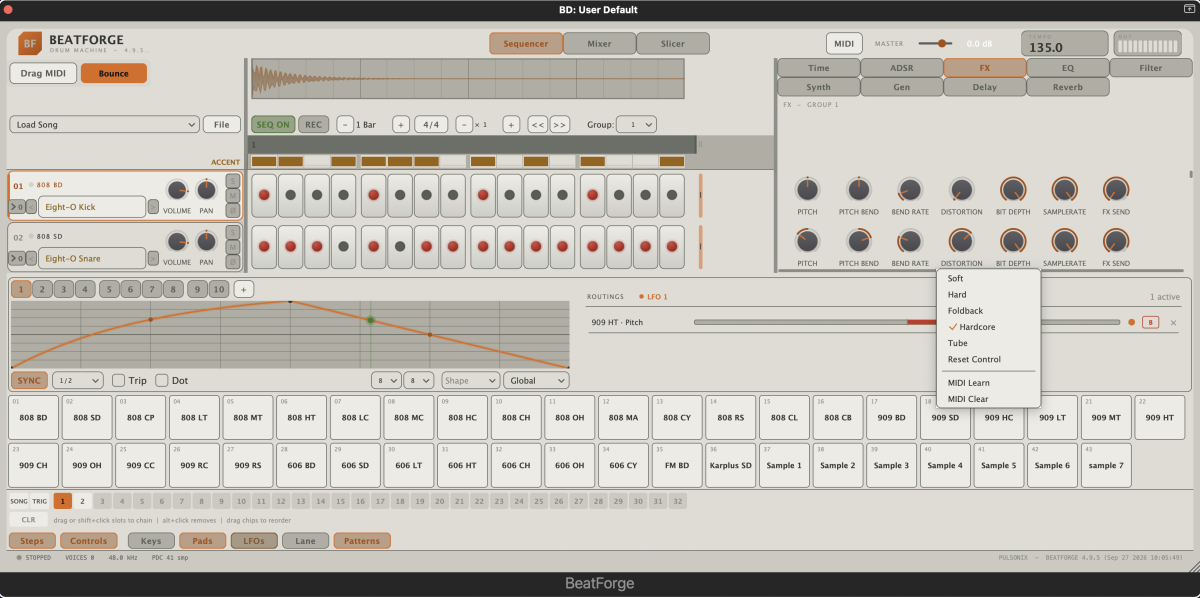Turn the 808 BD volume knob
Screen dimensions: 1200x598
pyautogui.click(x=177, y=190)
